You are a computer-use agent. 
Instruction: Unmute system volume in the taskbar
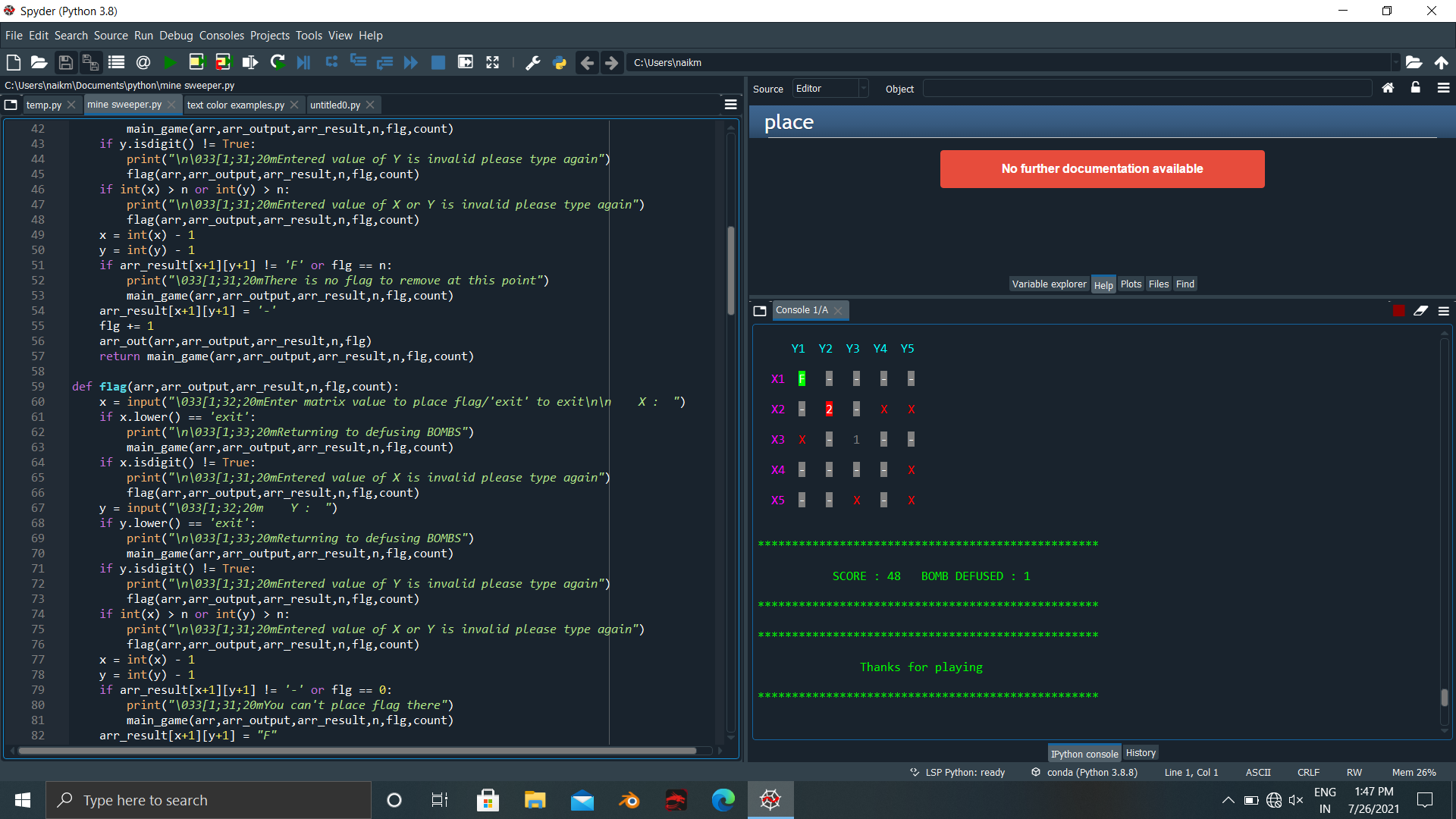[1297, 799]
